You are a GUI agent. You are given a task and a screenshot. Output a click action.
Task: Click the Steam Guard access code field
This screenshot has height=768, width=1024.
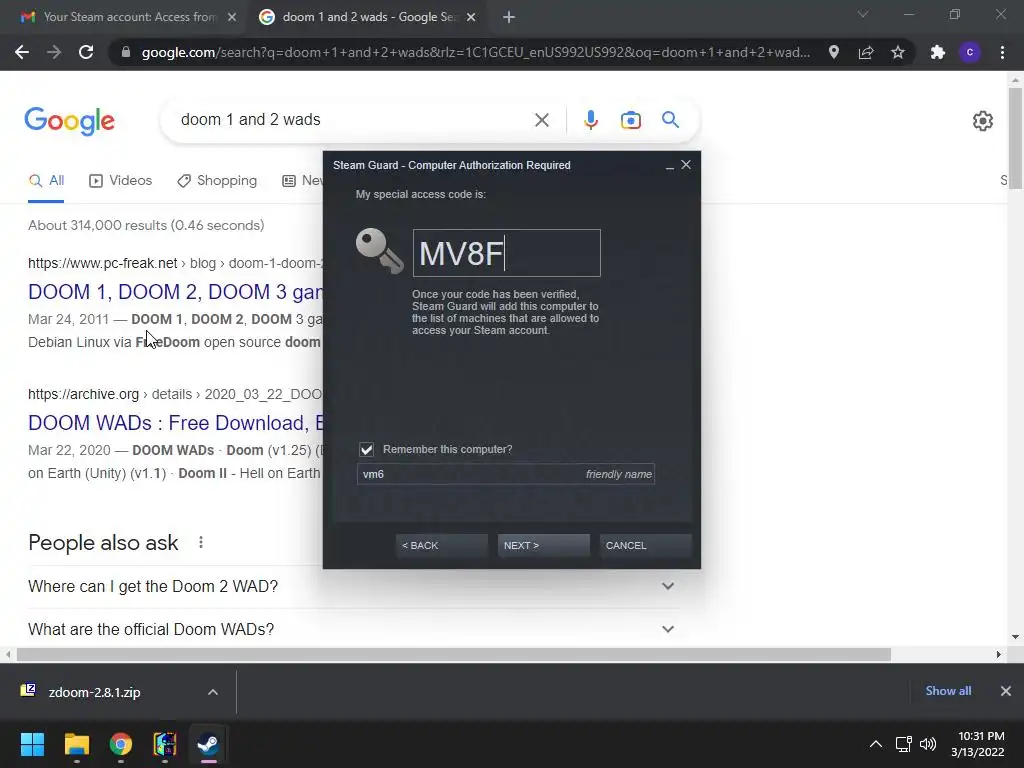coord(507,253)
